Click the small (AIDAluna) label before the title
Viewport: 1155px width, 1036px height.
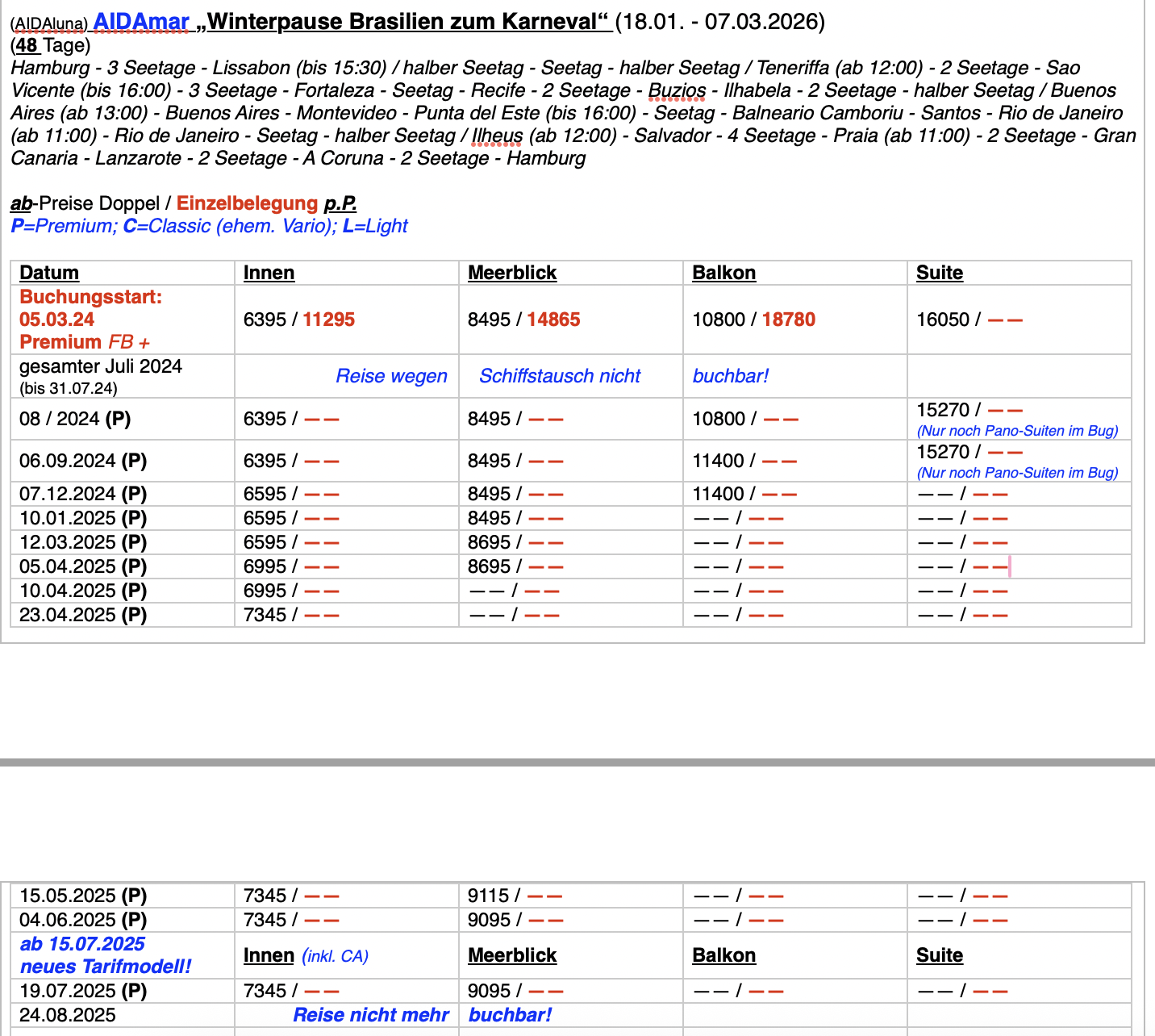[x=49, y=23]
